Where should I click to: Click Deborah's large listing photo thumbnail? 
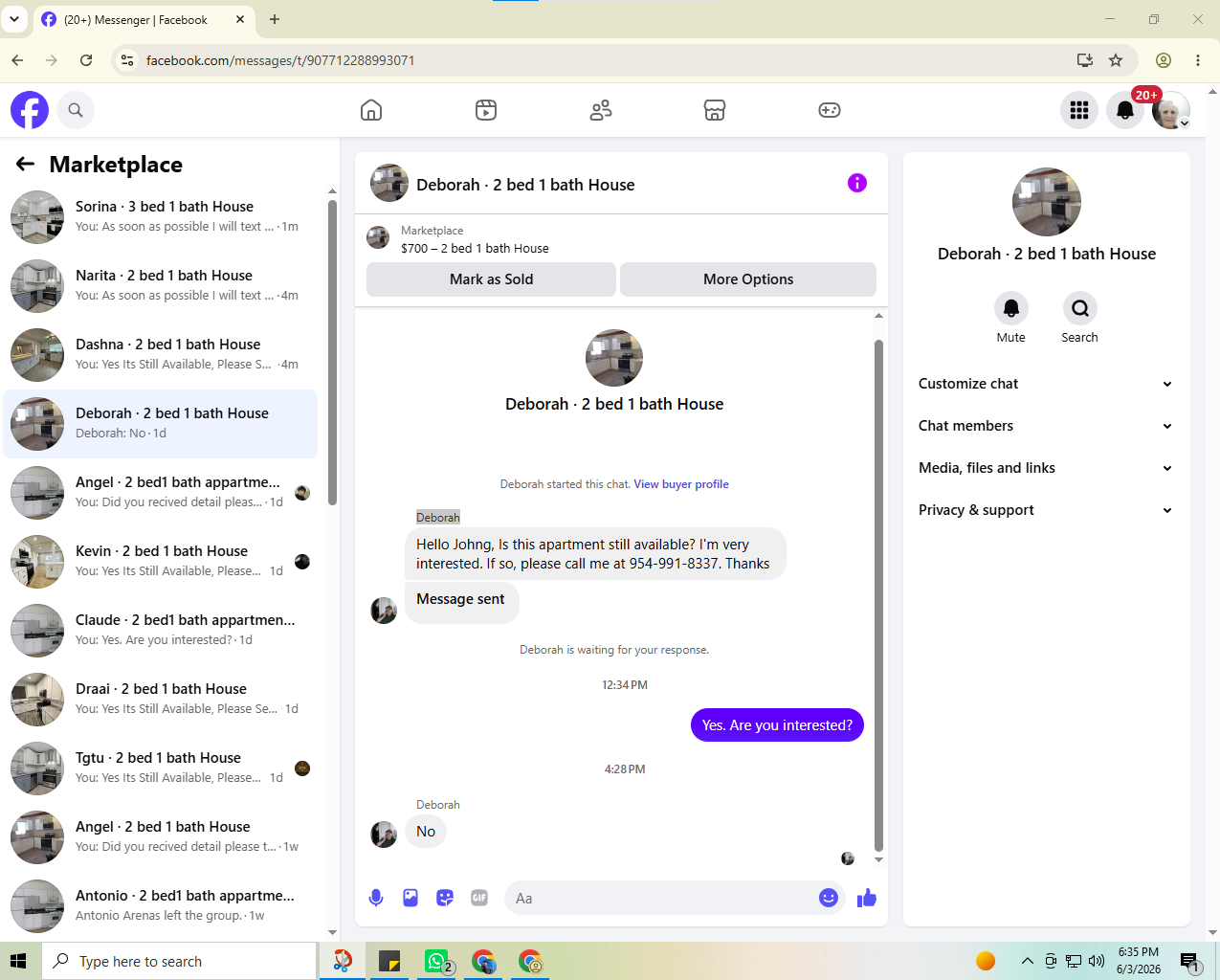click(614, 358)
